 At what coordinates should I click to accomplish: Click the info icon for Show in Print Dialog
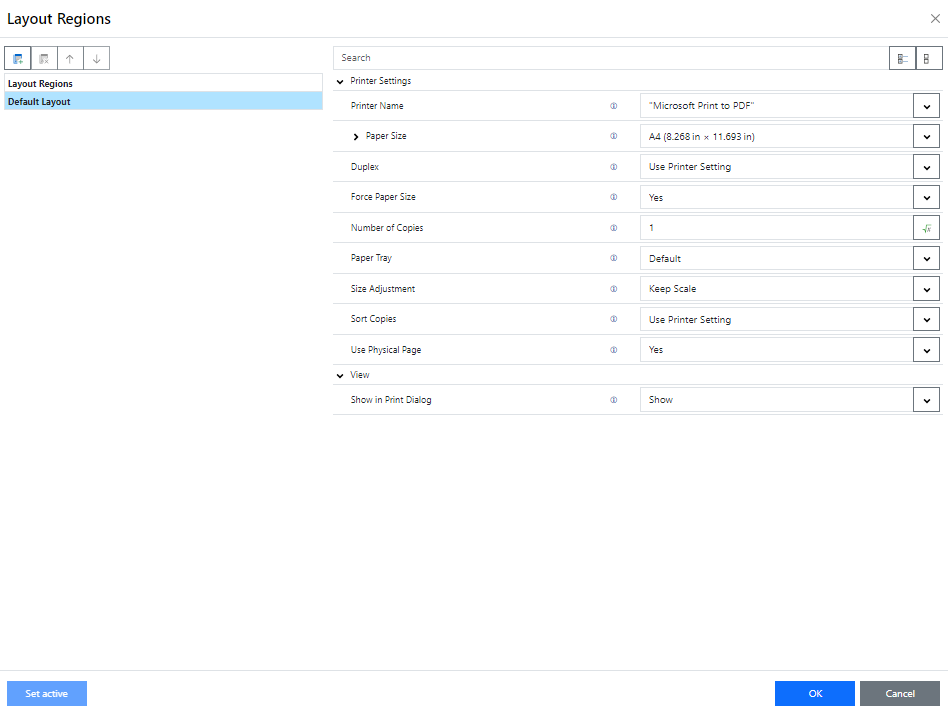(614, 400)
